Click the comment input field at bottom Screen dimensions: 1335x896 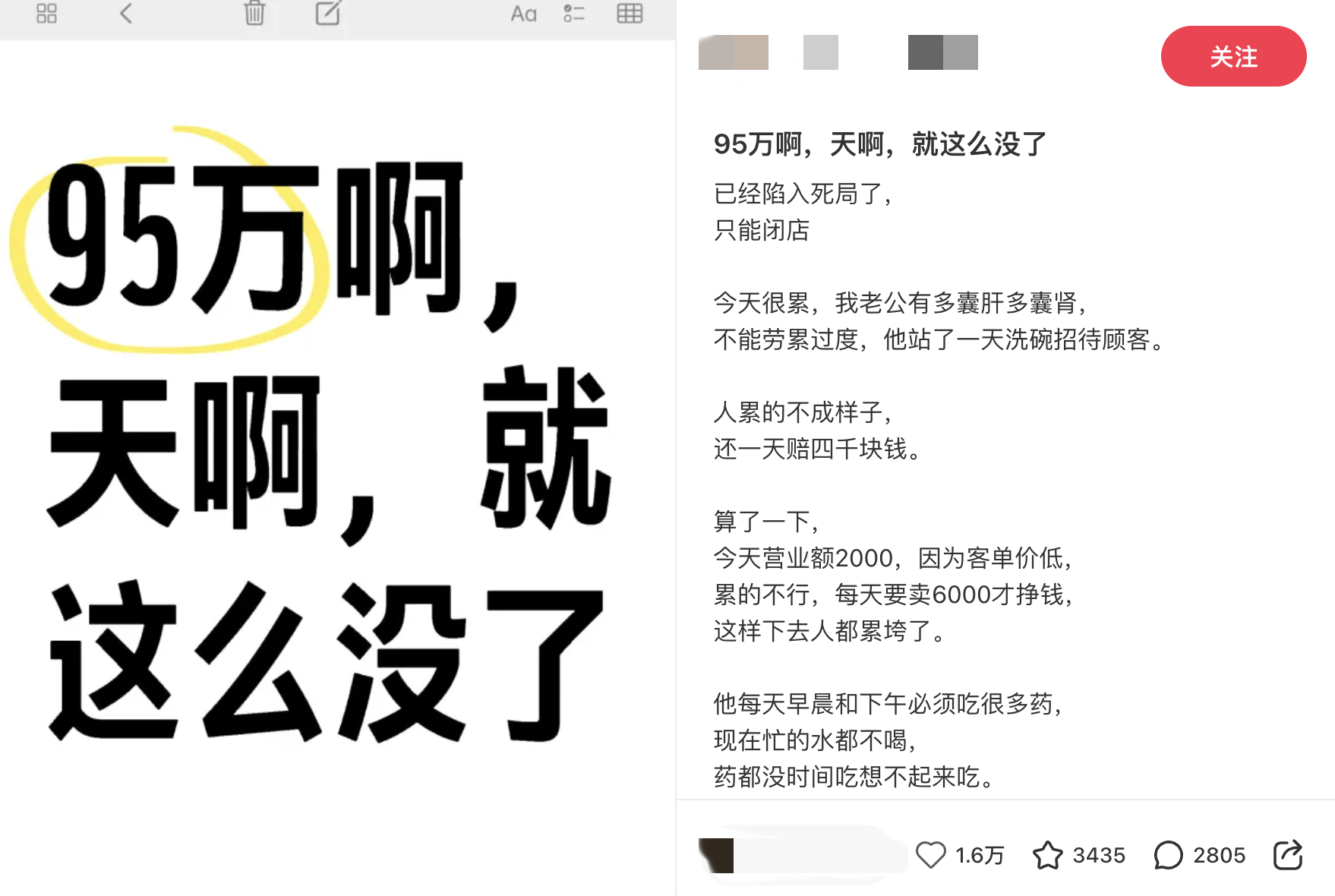pyautogui.click(x=802, y=855)
